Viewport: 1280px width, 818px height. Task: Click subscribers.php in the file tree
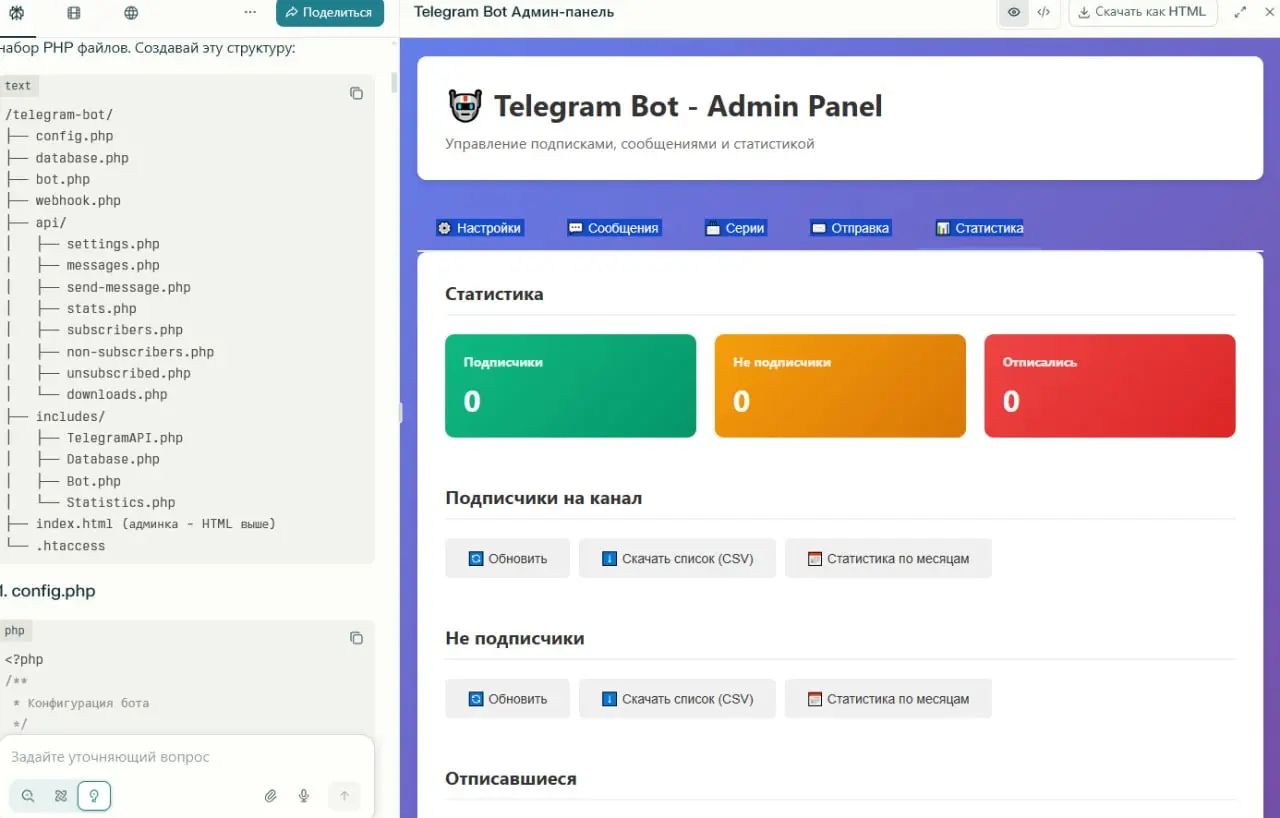click(125, 330)
